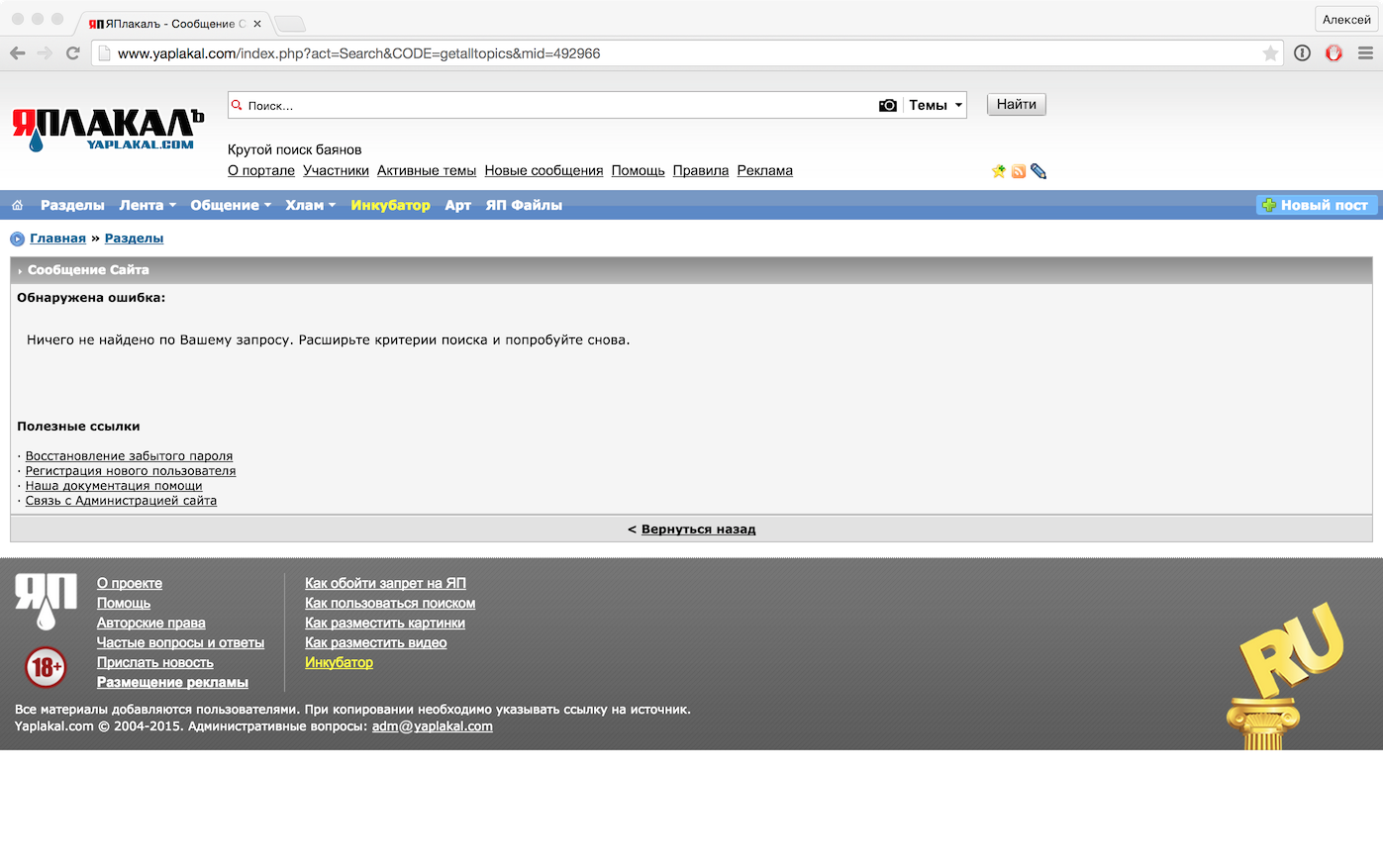Image resolution: width=1383 pixels, height=868 pixels.
Task: Open the 1Password extension icon
Action: [x=1302, y=53]
